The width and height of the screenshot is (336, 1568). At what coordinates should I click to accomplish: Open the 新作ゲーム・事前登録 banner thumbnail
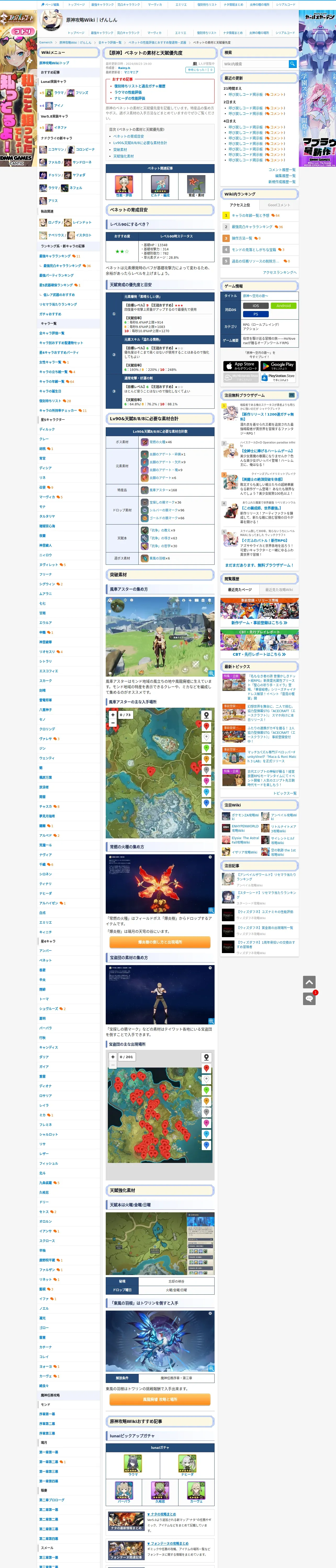point(259,608)
